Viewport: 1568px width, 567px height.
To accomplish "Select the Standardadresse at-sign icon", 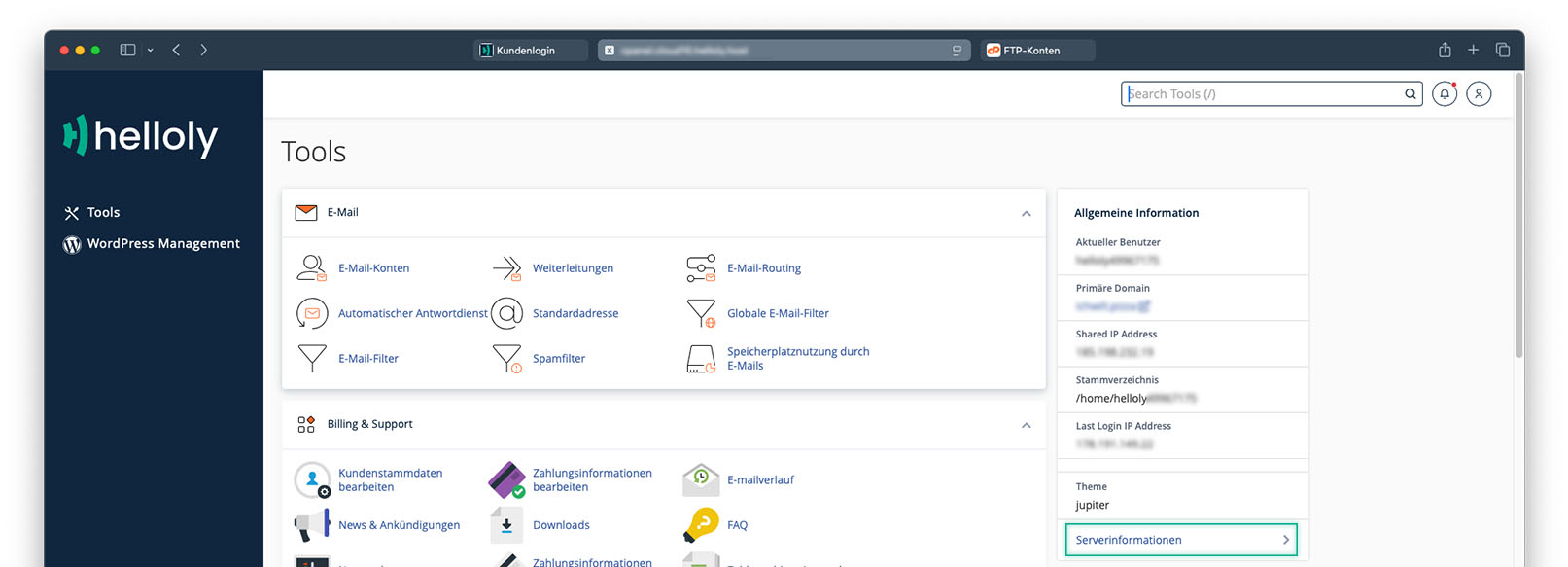I will pos(506,313).
